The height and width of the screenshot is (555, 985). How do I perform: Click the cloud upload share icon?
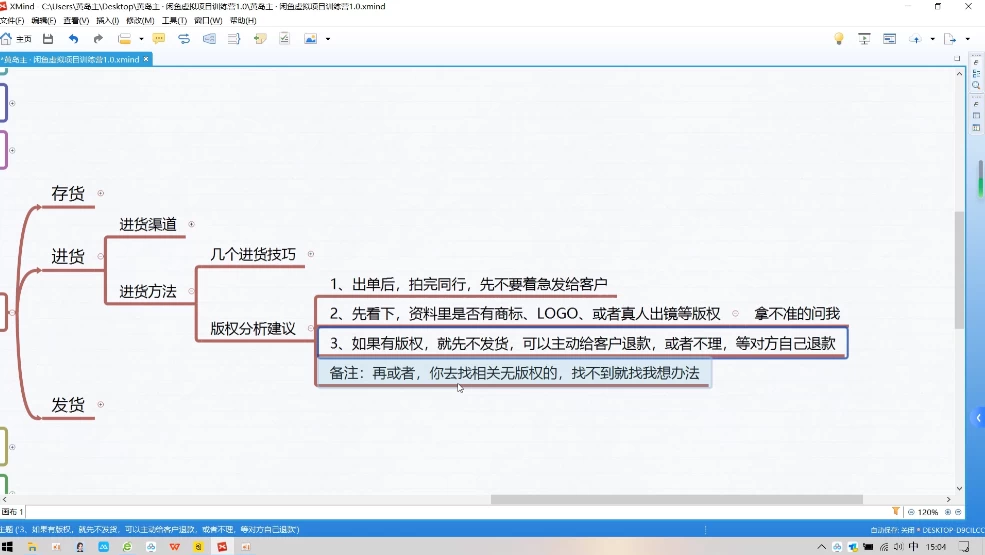[915, 39]
